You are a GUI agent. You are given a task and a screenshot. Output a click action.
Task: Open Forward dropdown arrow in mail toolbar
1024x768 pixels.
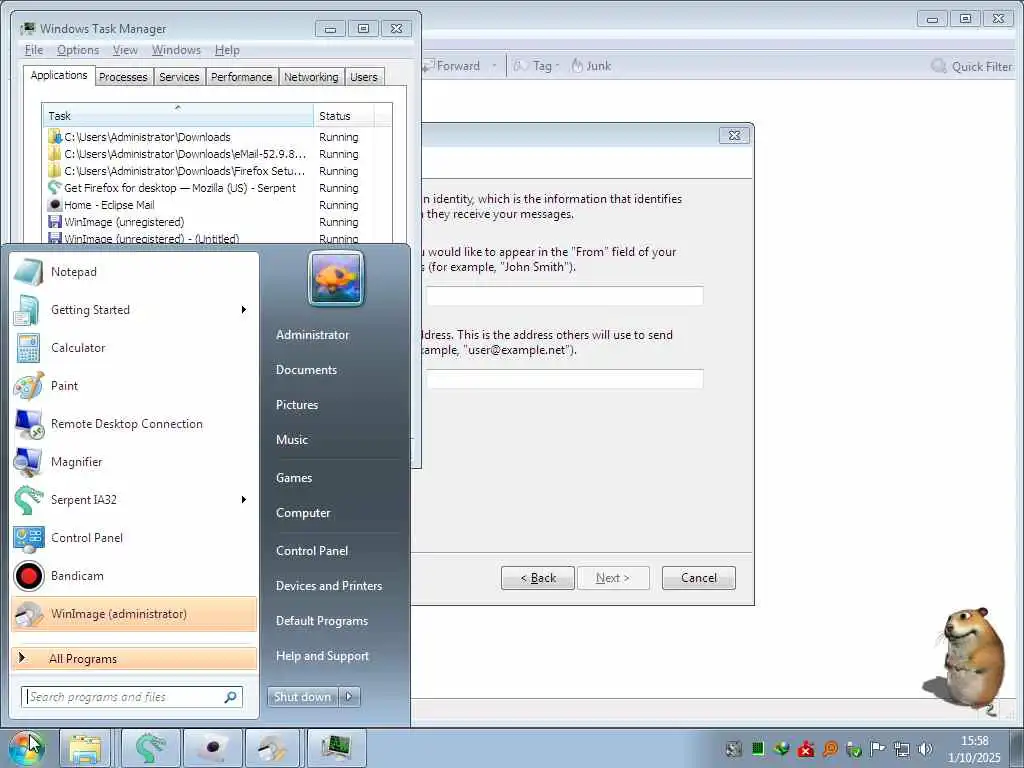coord(494,65)
